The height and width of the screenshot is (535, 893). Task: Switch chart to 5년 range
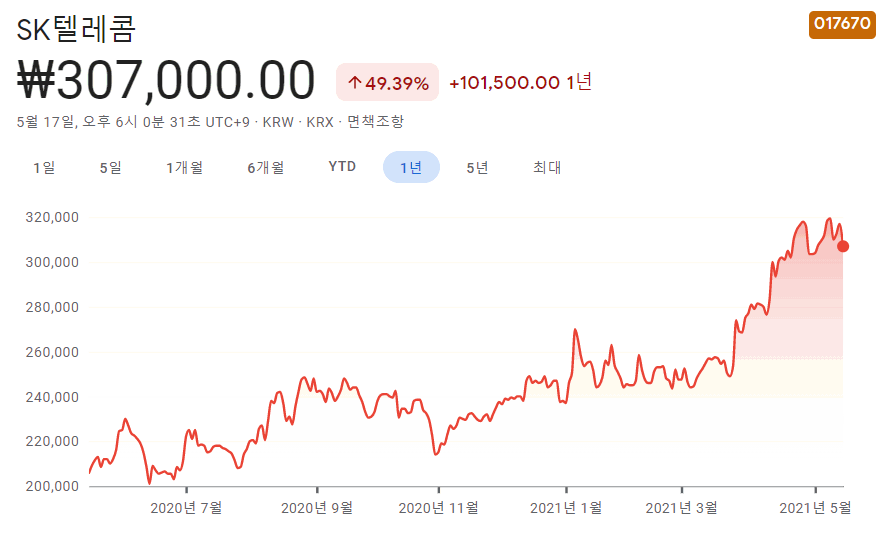(477, 168)
